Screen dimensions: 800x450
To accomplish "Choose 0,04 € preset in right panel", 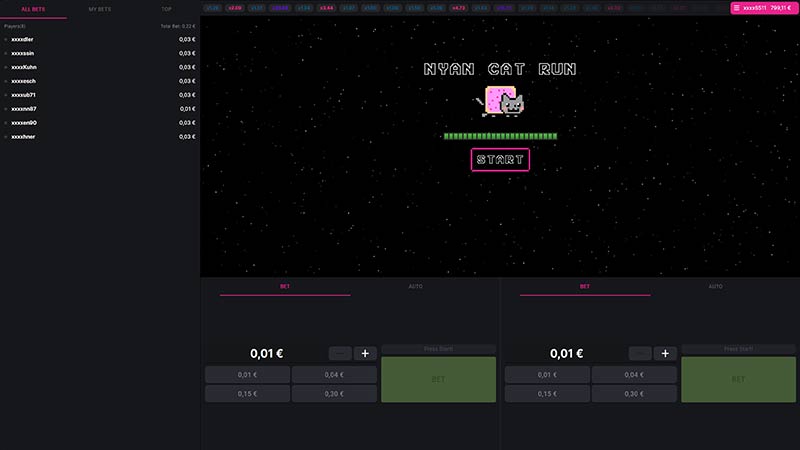I will [634, 374].
